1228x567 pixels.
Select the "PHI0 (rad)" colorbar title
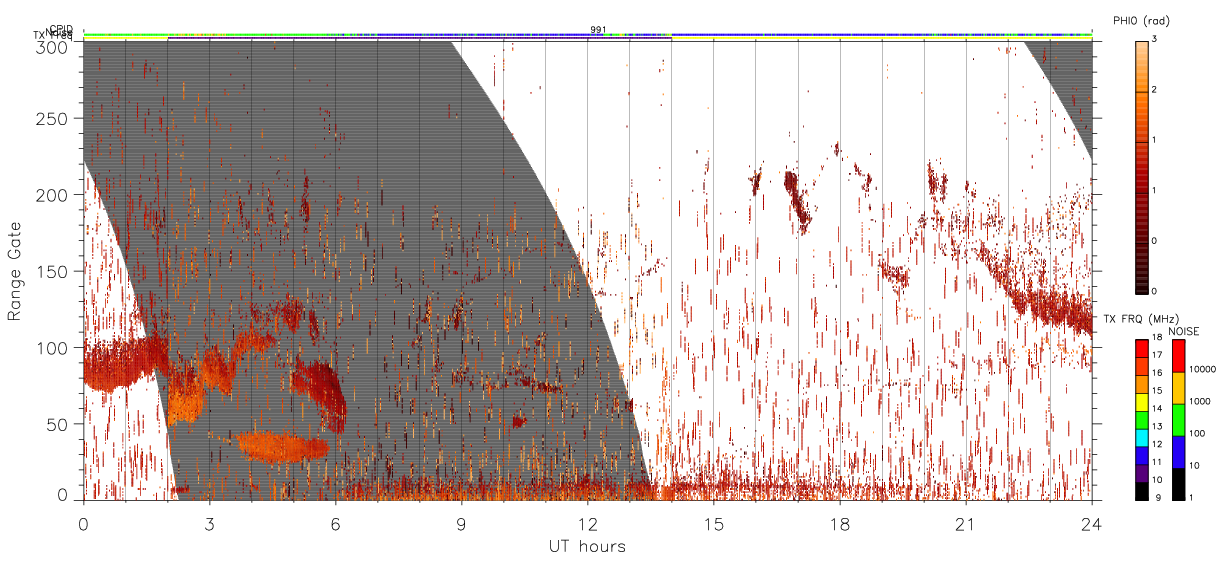tap(1141, 20)
